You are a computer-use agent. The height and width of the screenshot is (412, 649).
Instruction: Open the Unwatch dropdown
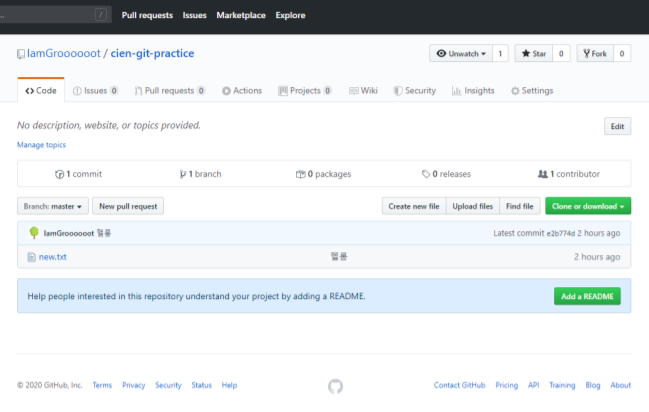pyautogui.click(x=461, y=53)
